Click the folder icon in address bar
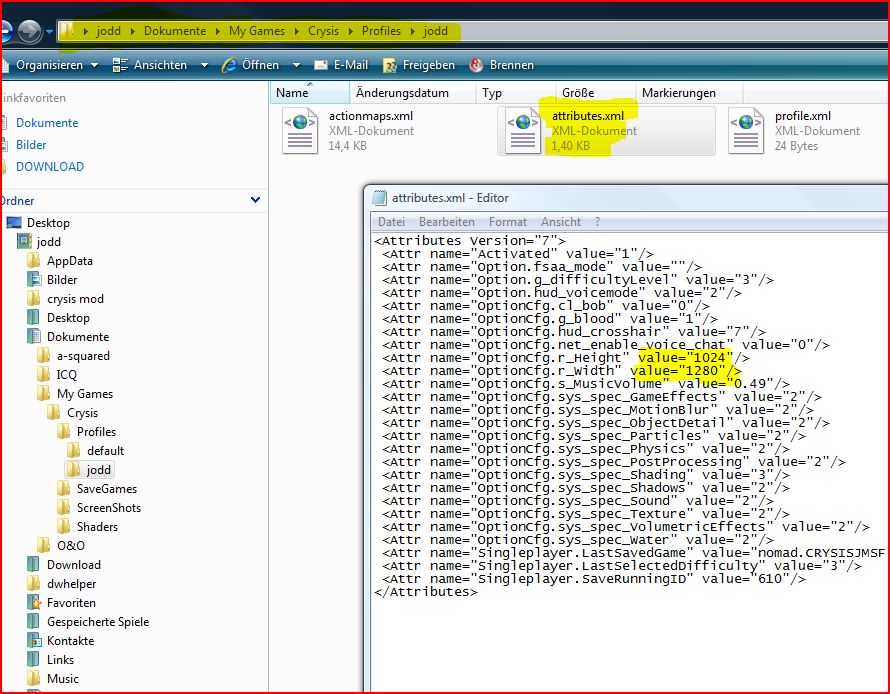The image size is (890, 694). pos(67,31)
